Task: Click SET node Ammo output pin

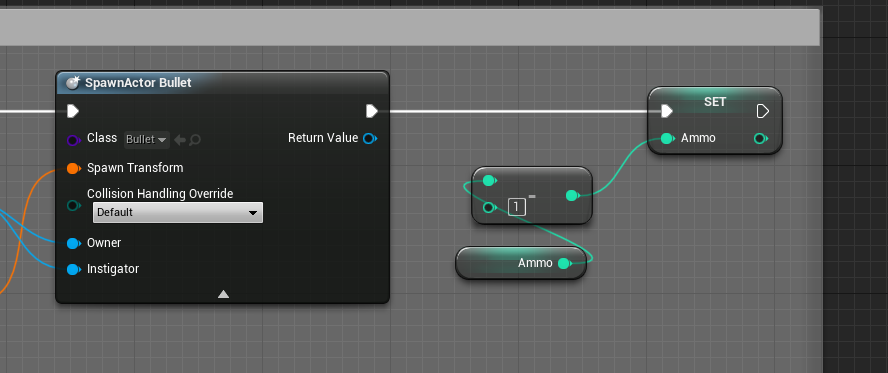Action: point(761,138)
